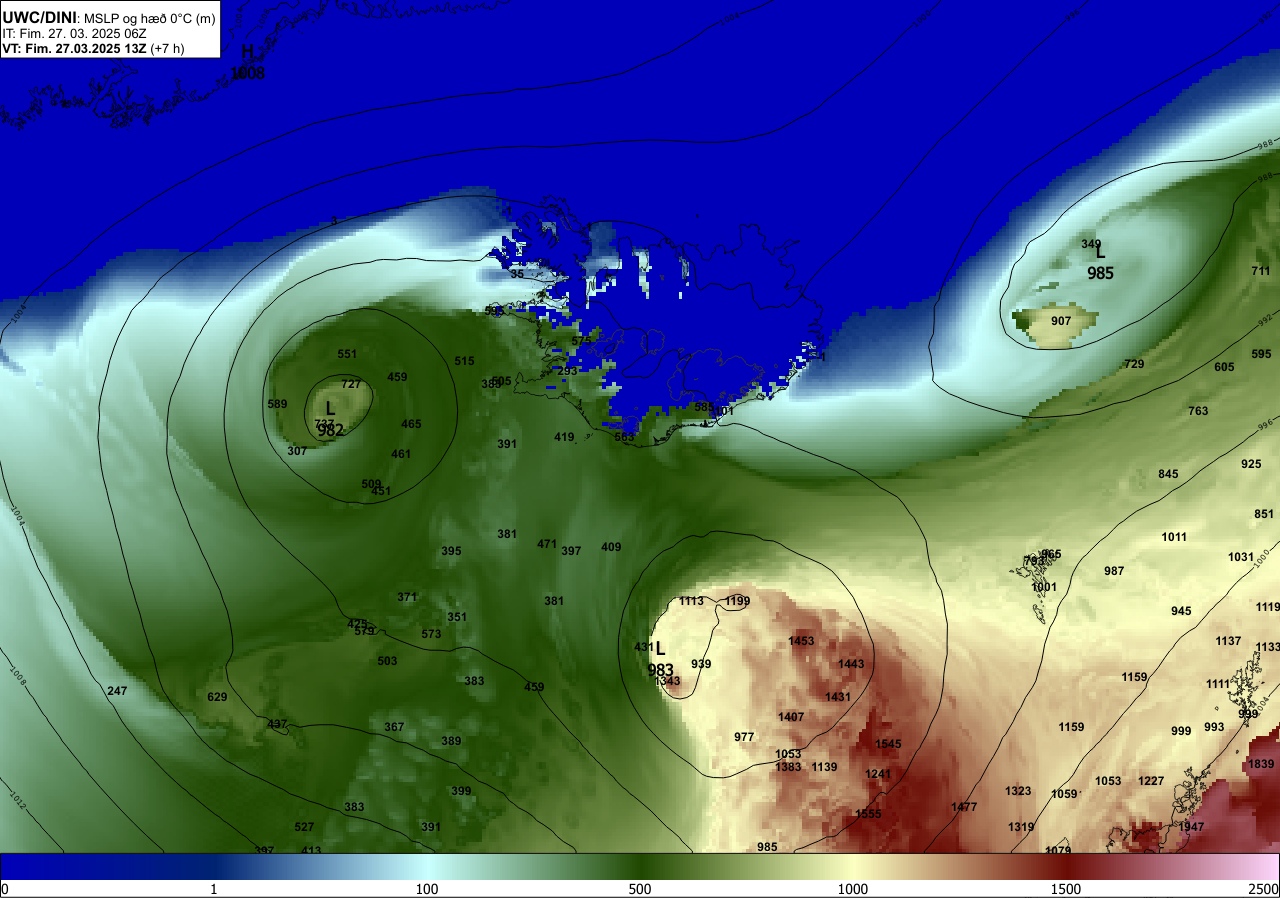The height and width of the screenshot is (898, 1280).
Task: Click the UWC/DINI title in the header box
Action: (39, 16)
